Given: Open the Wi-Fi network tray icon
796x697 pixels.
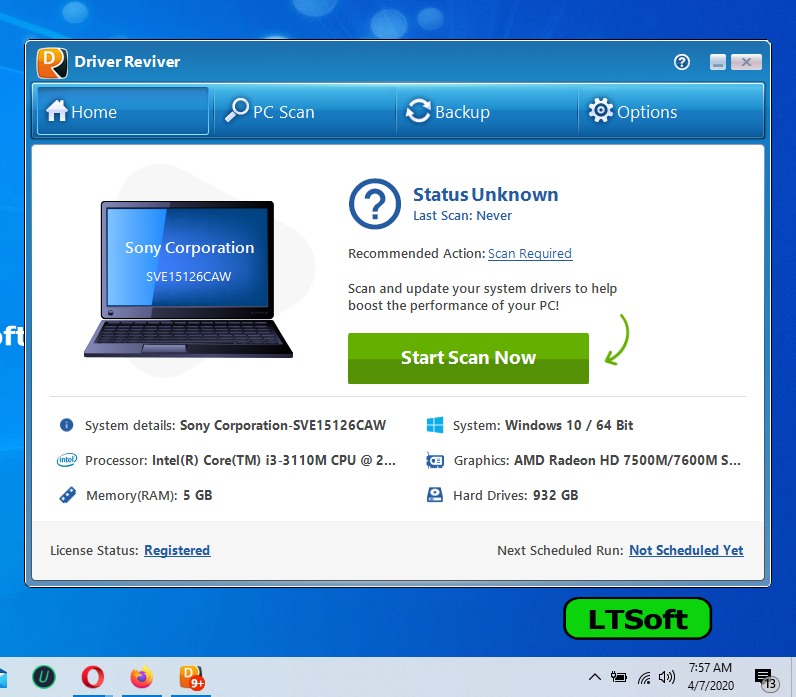Looking at the screenshot, I should tap(644, 677).
